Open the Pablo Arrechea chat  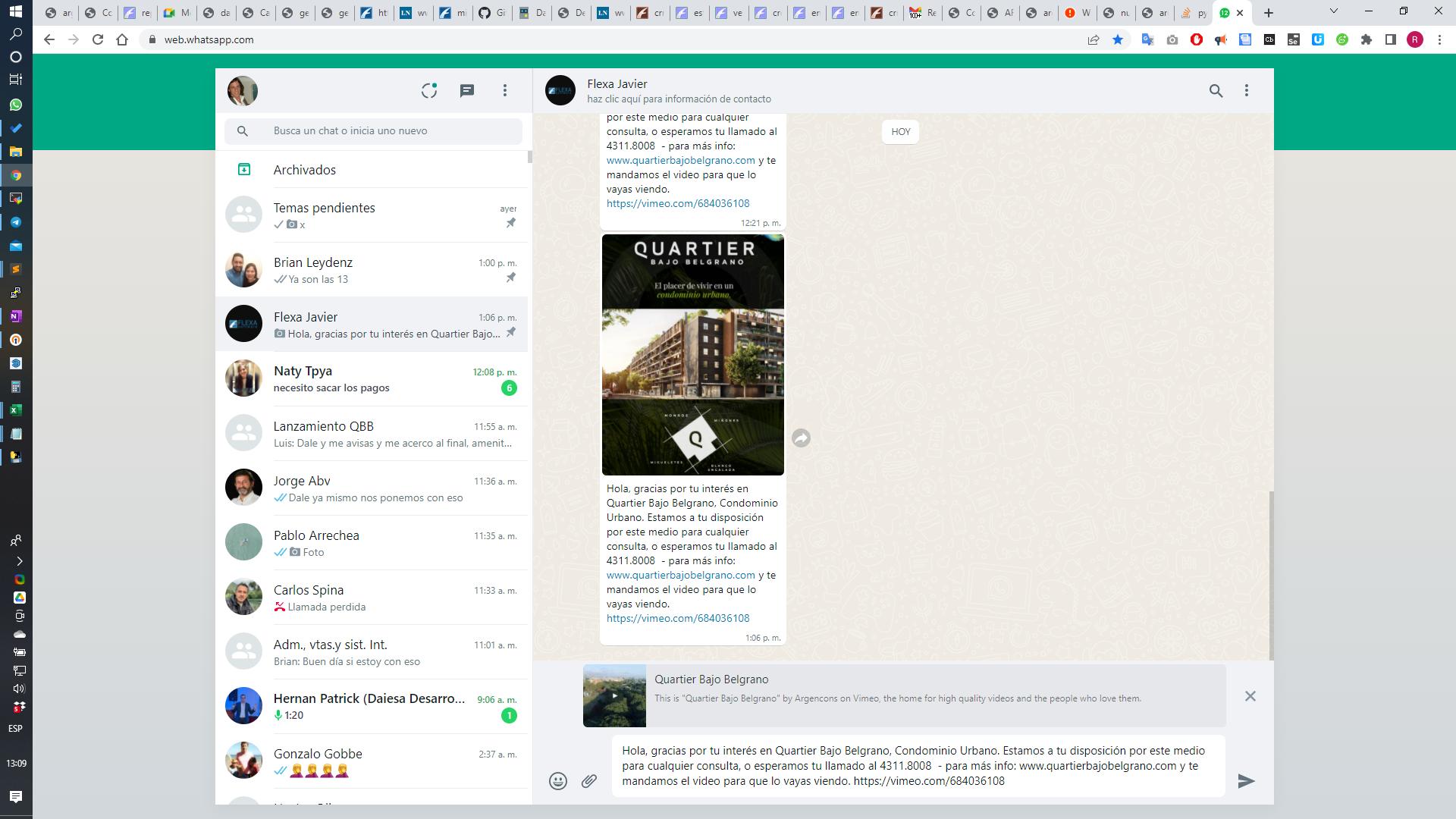372,543
